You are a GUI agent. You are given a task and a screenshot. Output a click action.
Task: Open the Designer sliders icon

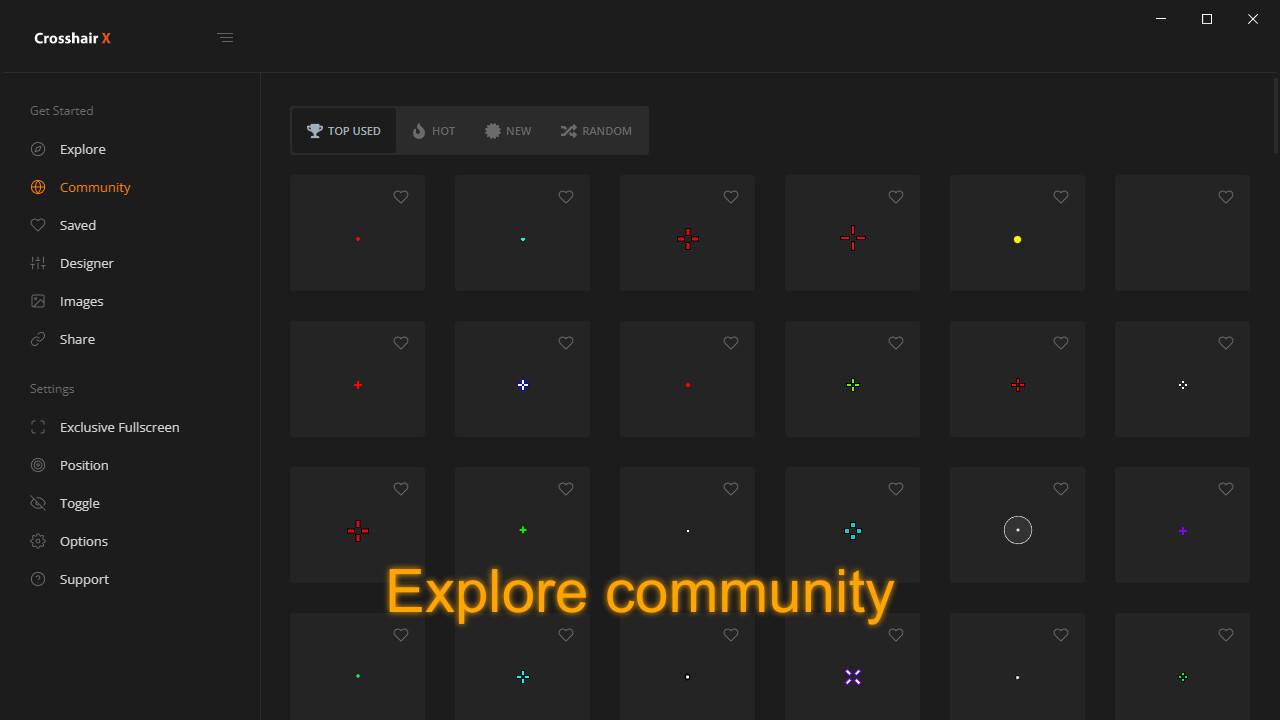click(x=38, y=263)
